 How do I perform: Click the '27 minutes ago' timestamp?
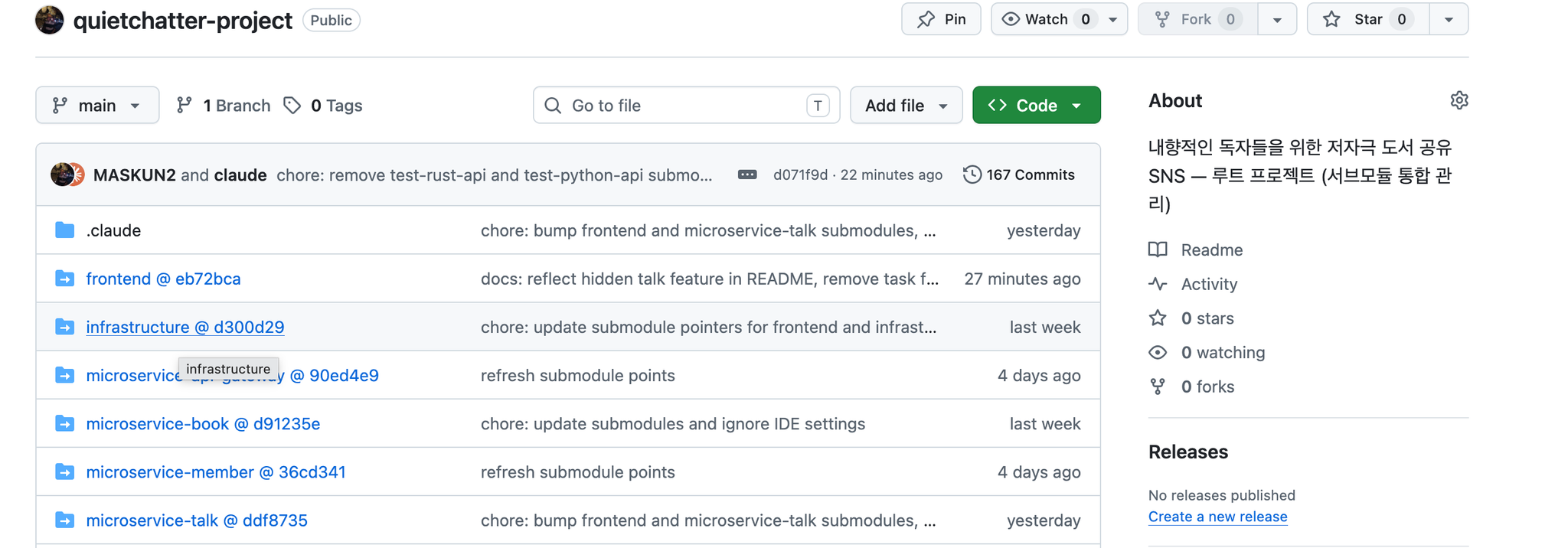click(1022, 279)
